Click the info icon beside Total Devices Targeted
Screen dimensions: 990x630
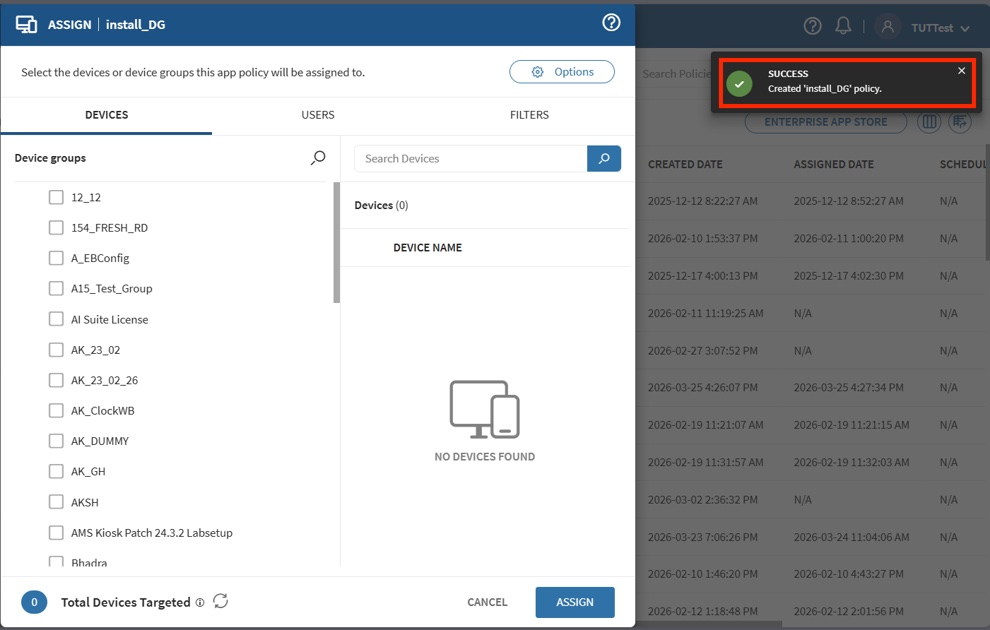(200, 603)
